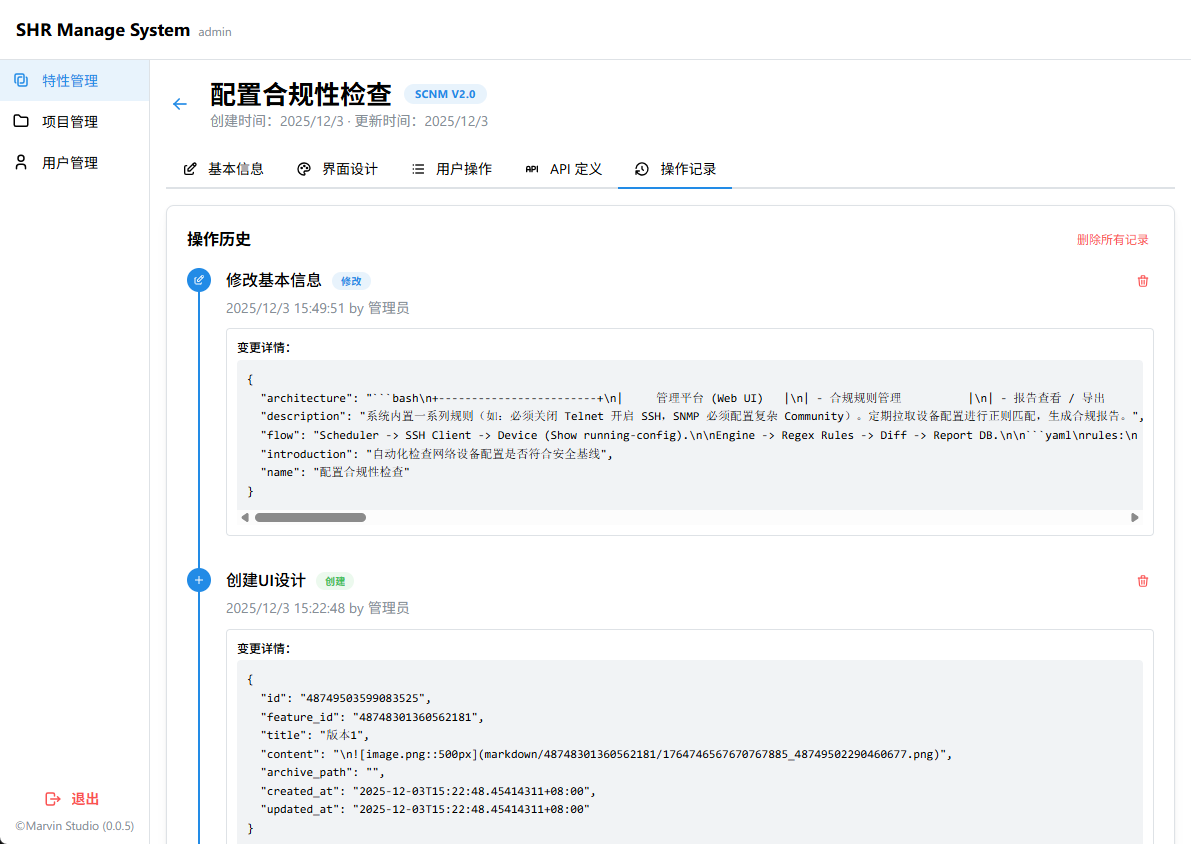This screenshot has height=844, width=1191.
Task: Click the trash icon for 创建UI设计 record
Action: point(1143,581)
